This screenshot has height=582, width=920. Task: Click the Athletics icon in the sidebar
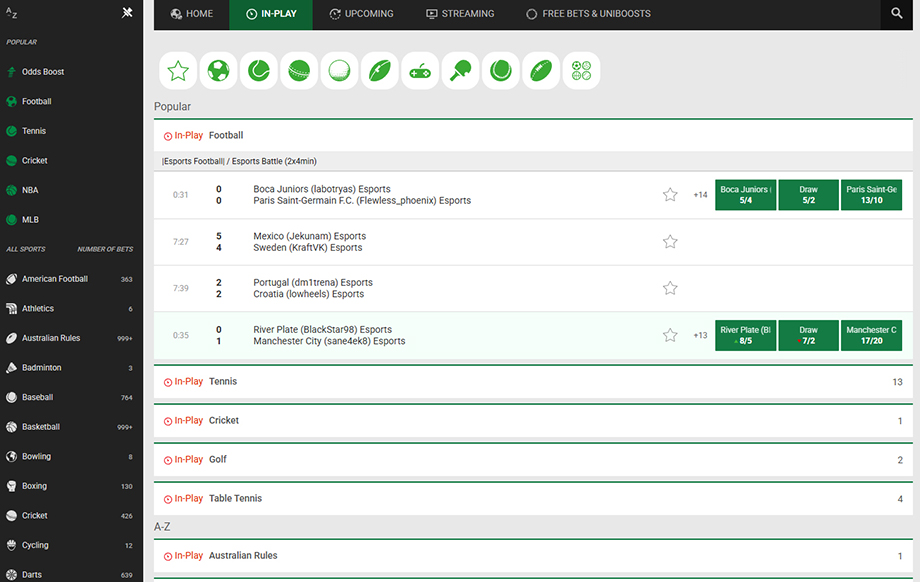pyautogui.click(x=11, y=309)
